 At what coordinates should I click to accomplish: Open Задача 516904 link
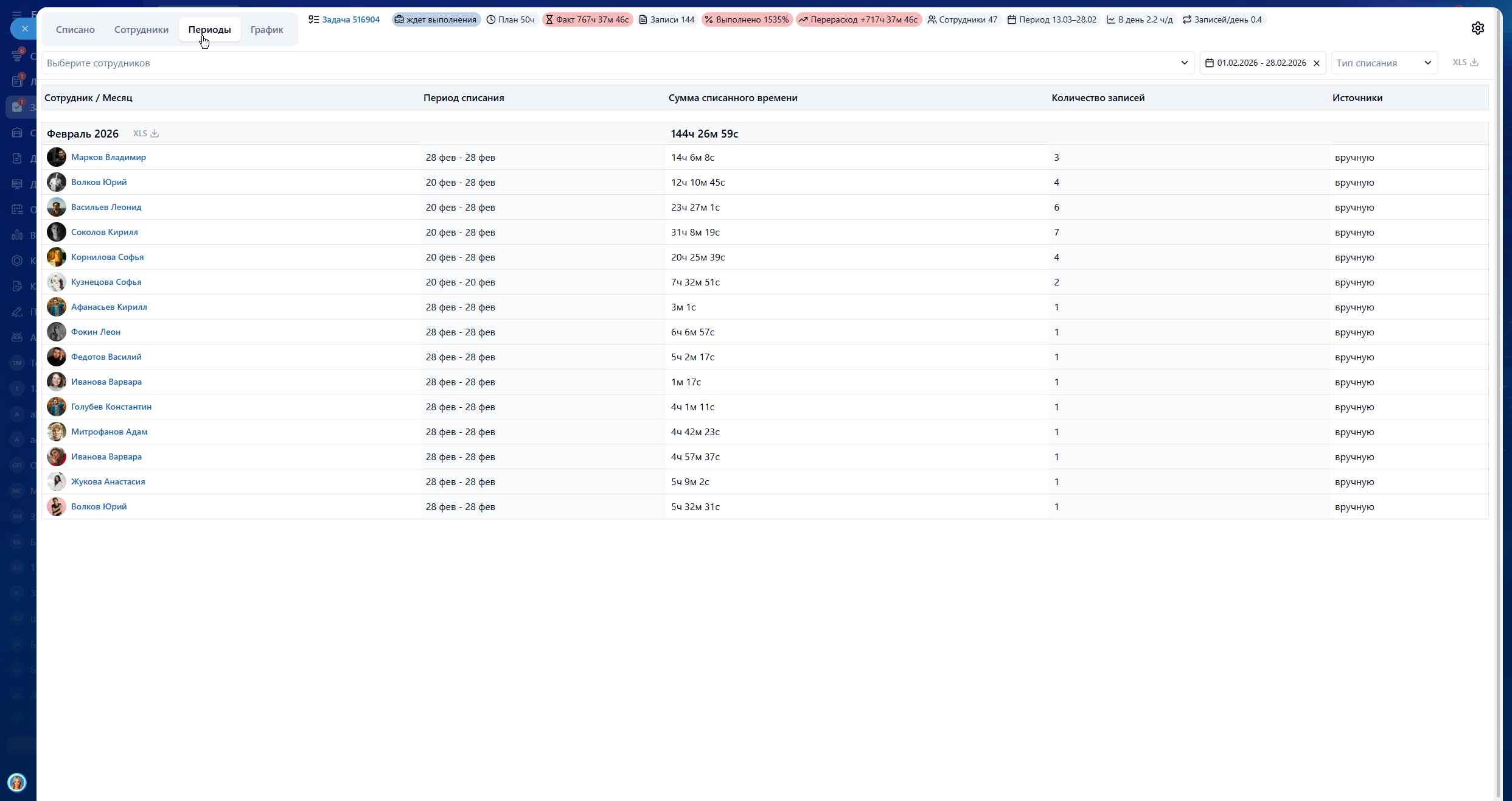350,19
